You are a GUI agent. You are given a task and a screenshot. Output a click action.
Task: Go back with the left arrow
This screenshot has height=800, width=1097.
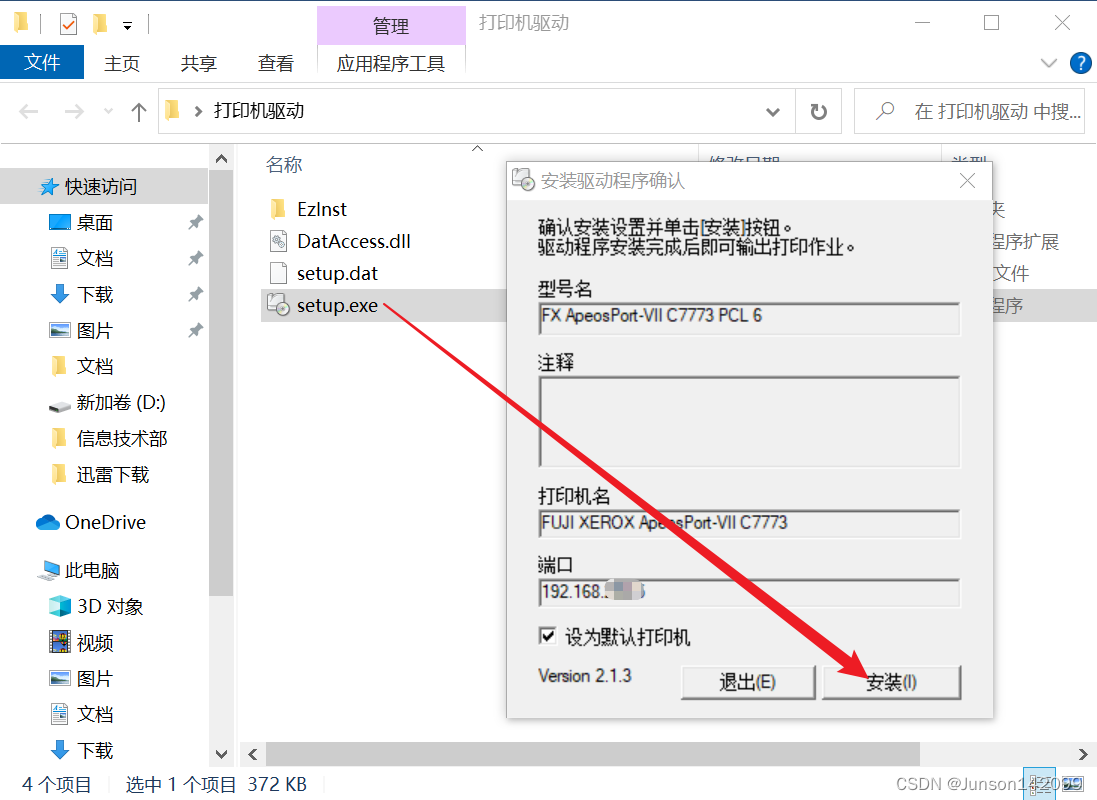pyautogui.click(x=29, y=111)
